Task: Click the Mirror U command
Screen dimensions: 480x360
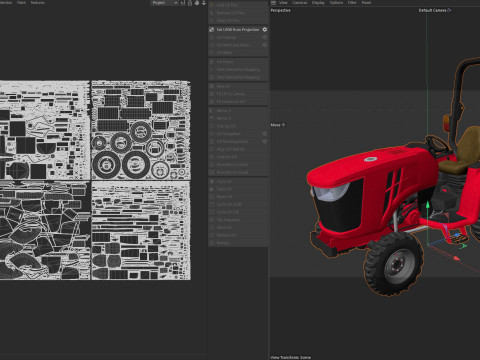Action: coord(238,111)
